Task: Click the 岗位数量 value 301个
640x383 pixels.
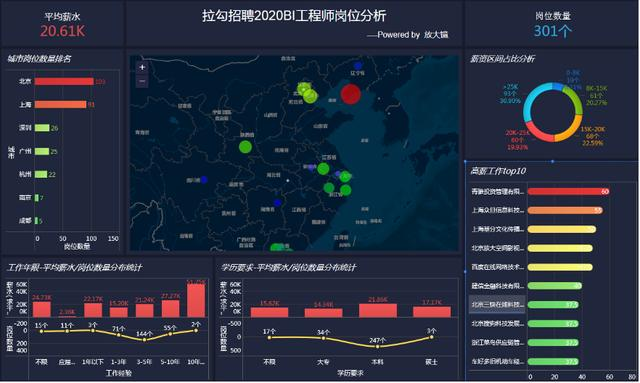Action: coord(553,31)
